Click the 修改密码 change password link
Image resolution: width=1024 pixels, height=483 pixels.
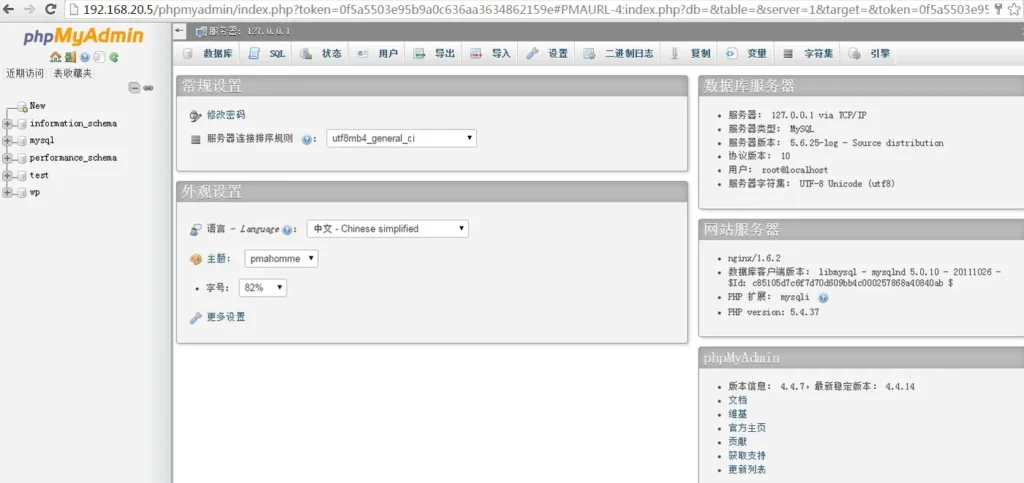click(x=225, y=115)
